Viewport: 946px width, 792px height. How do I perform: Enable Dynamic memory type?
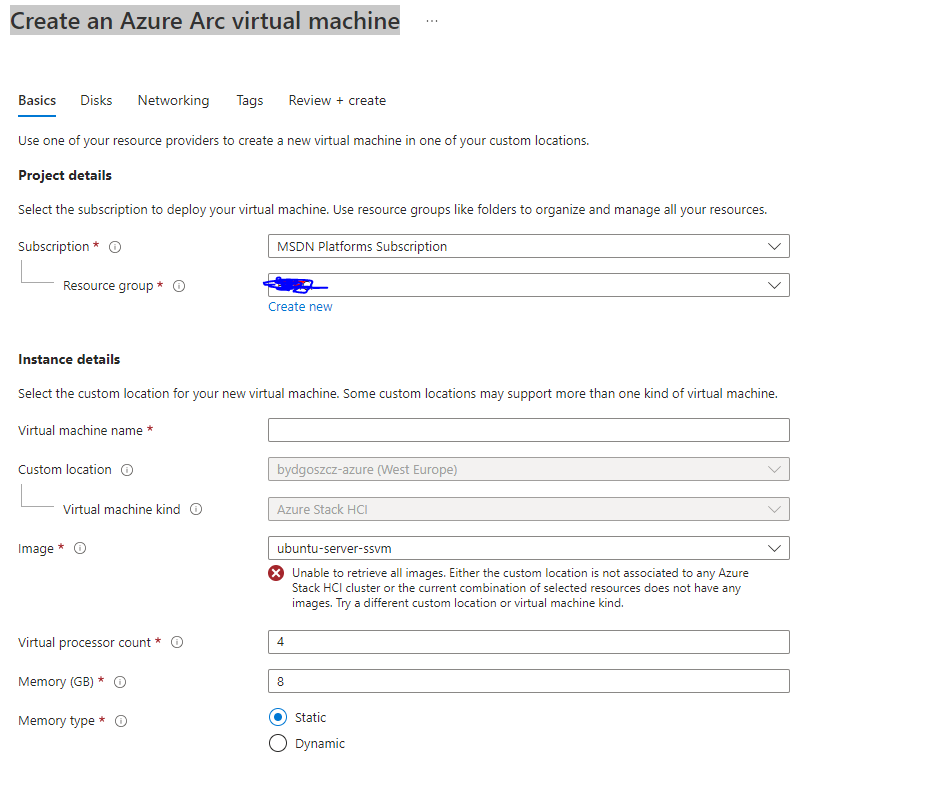tap(277, 743)
